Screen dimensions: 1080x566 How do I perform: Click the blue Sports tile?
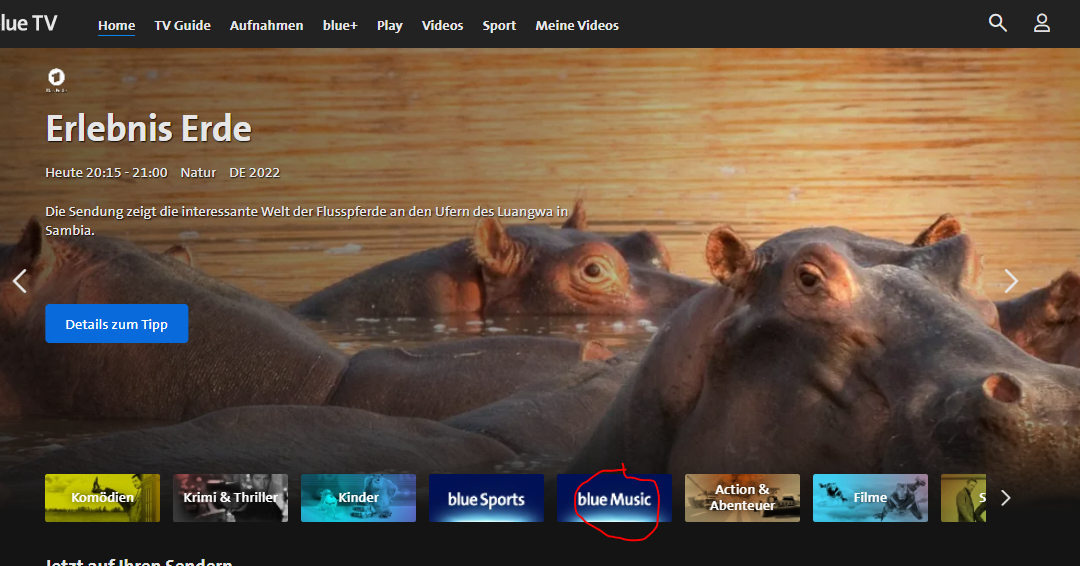tap(486, 498)
